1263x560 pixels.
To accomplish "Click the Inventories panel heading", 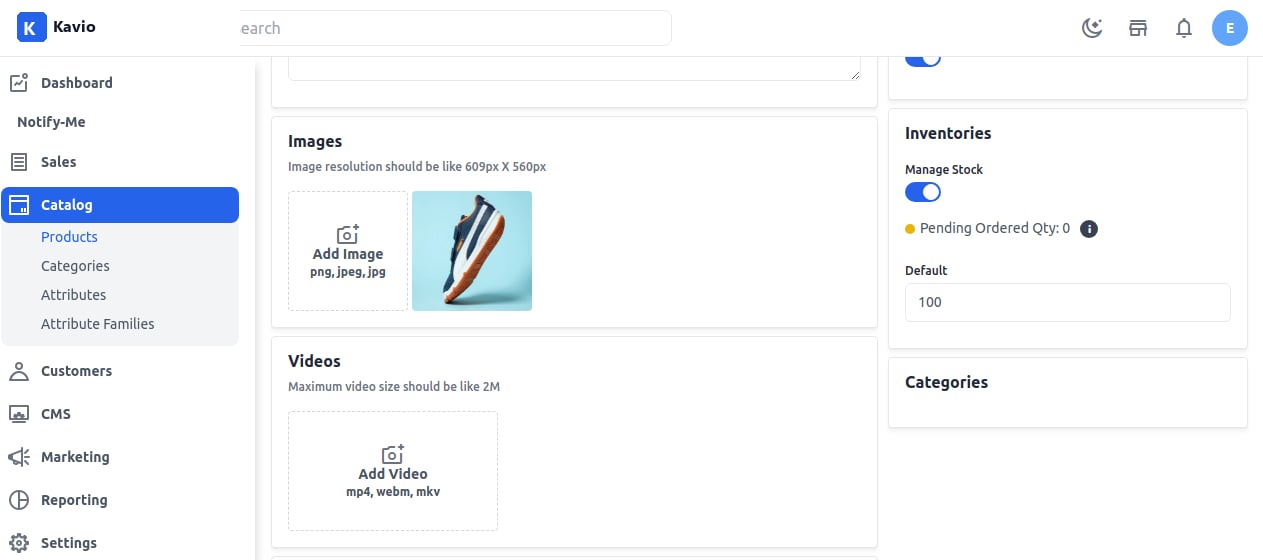I will pyautogui.click(x=948, y=134).
